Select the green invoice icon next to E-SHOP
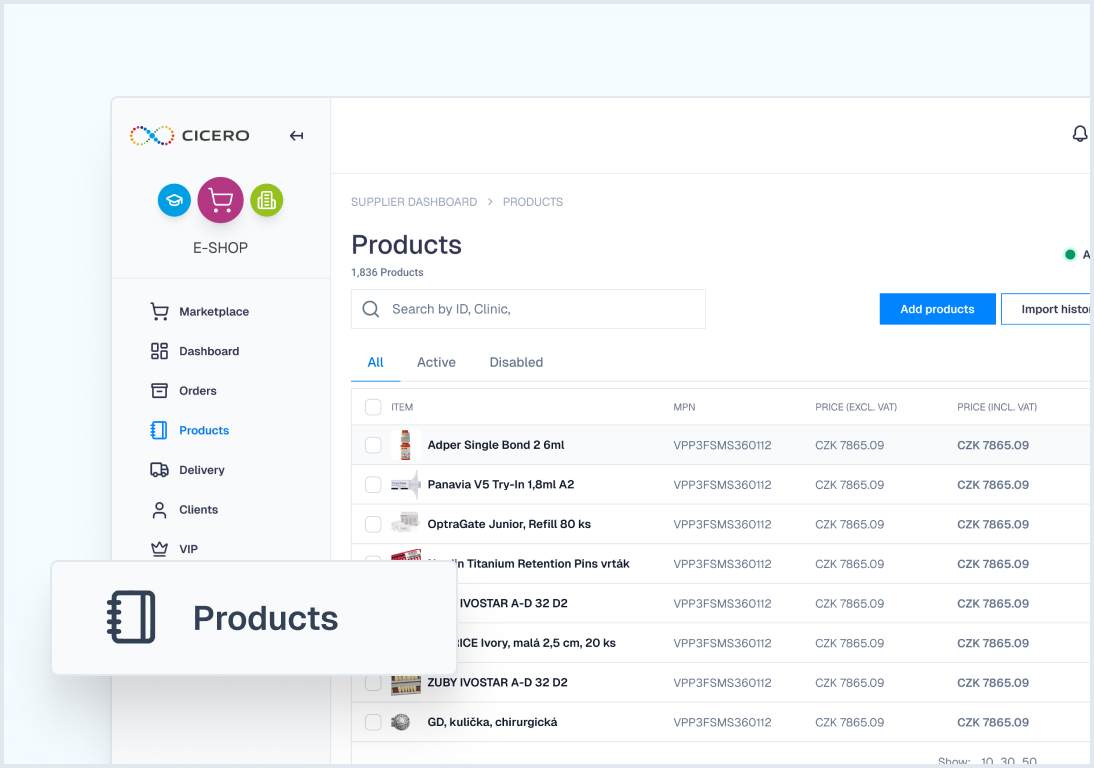This screenshot has height=768, width=1094. point(266,200)
